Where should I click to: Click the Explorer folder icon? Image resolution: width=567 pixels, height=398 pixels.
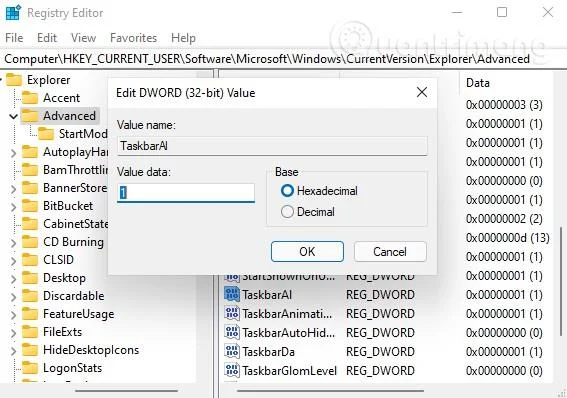tap(14, 80)
